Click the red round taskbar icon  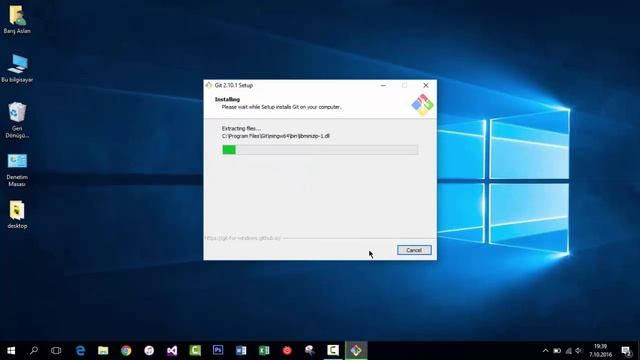tap(287, 351)
